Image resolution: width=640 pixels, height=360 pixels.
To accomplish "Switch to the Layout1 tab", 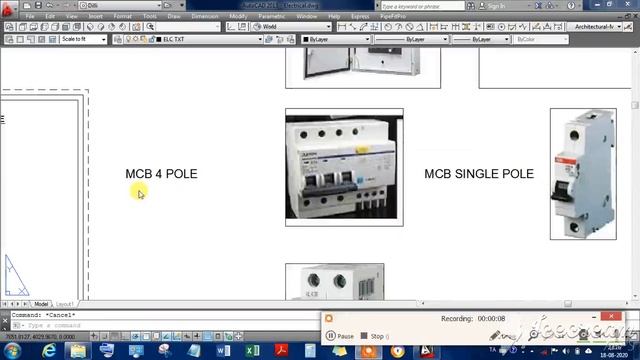I will point(64,304).
